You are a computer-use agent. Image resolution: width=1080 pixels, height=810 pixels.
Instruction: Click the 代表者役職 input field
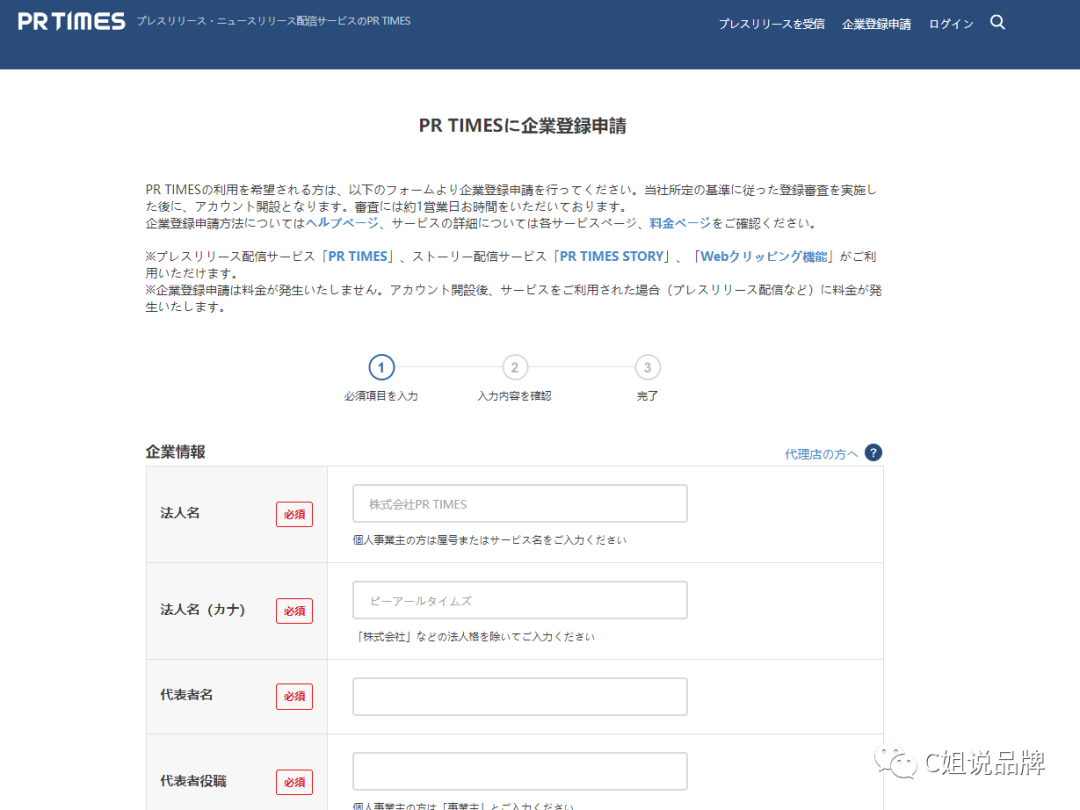point(519,771)
